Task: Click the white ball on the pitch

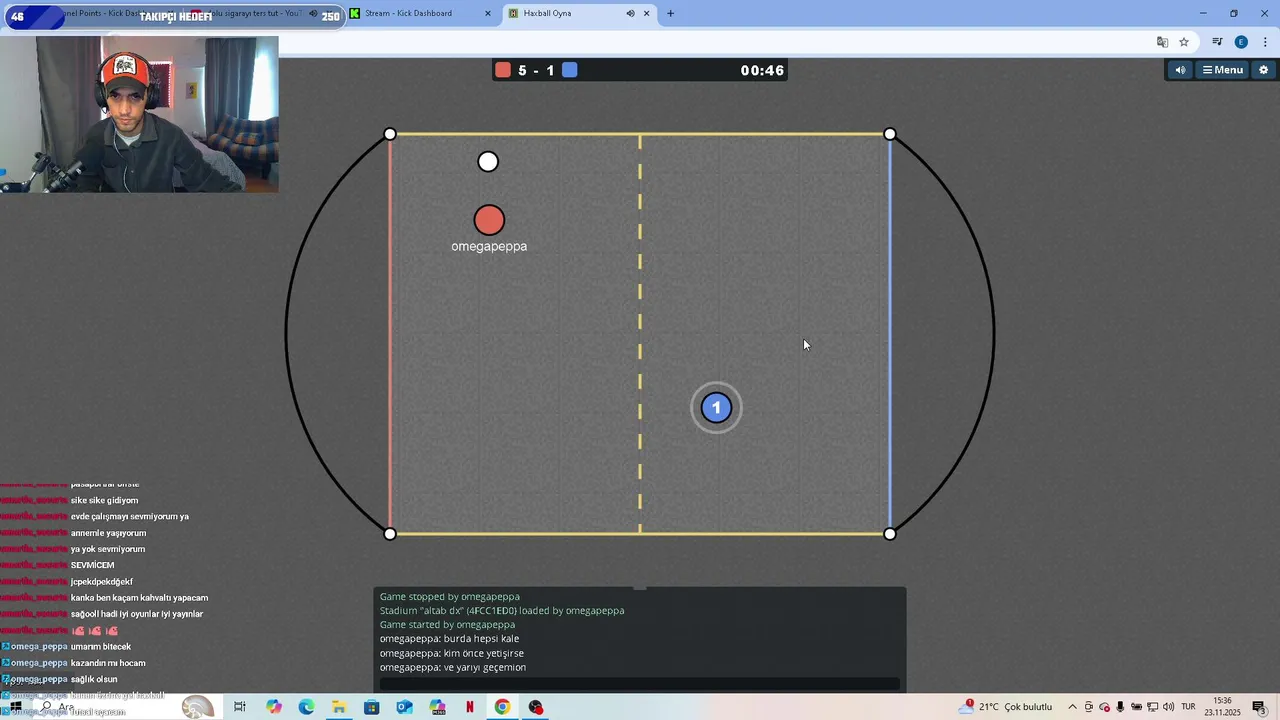Action: (x=488, y=162)
